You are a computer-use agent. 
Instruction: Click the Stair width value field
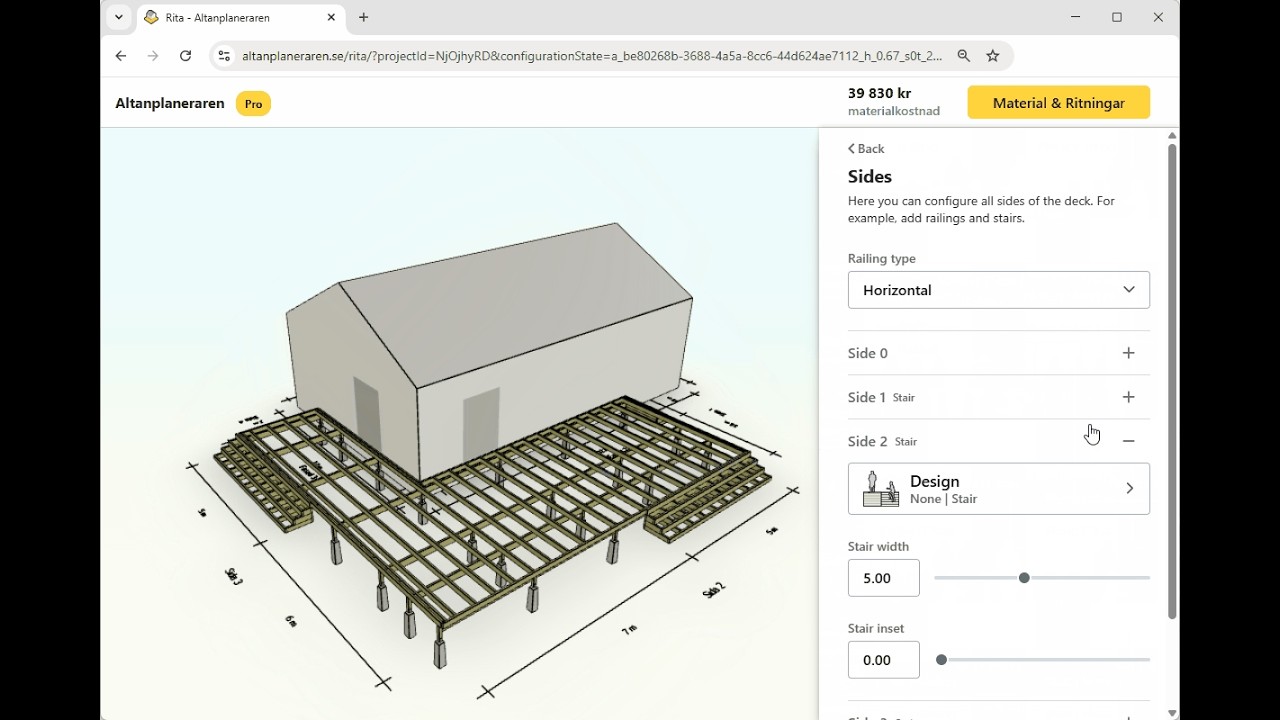(x=883, y=578)
